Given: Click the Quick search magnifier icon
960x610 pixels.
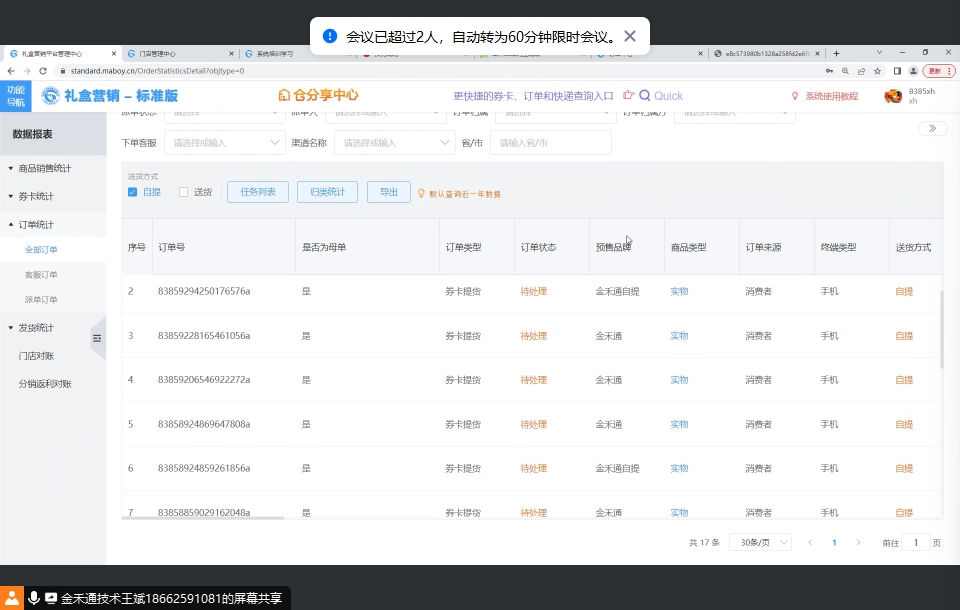Looking at the screenshot, I should tap(645, 96).
